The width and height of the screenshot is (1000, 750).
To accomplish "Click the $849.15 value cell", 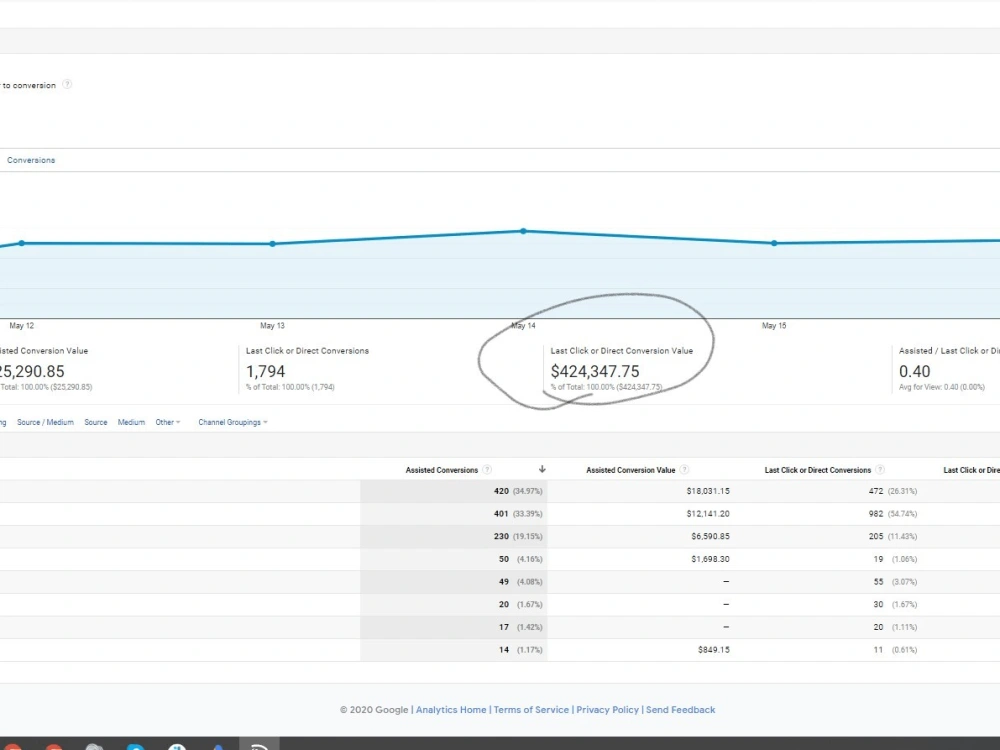I will tap(714, 649).
